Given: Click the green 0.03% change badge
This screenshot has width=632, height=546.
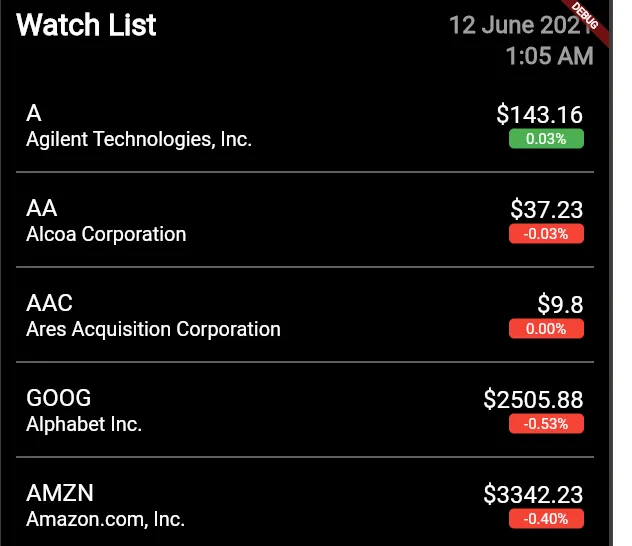Looking at the screenshot, I should 546,139.
